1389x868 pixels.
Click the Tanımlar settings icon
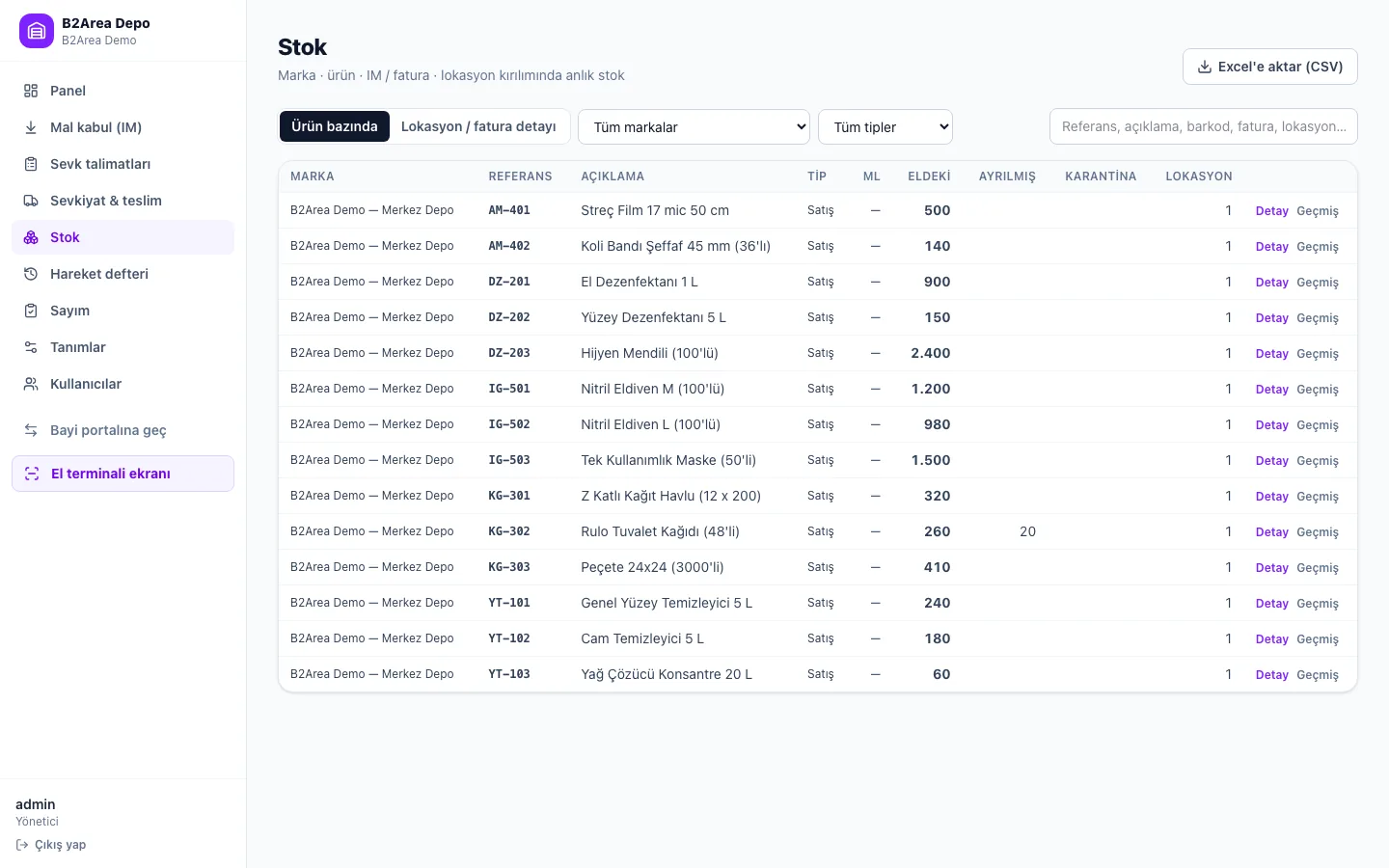[x=31, y=347]
